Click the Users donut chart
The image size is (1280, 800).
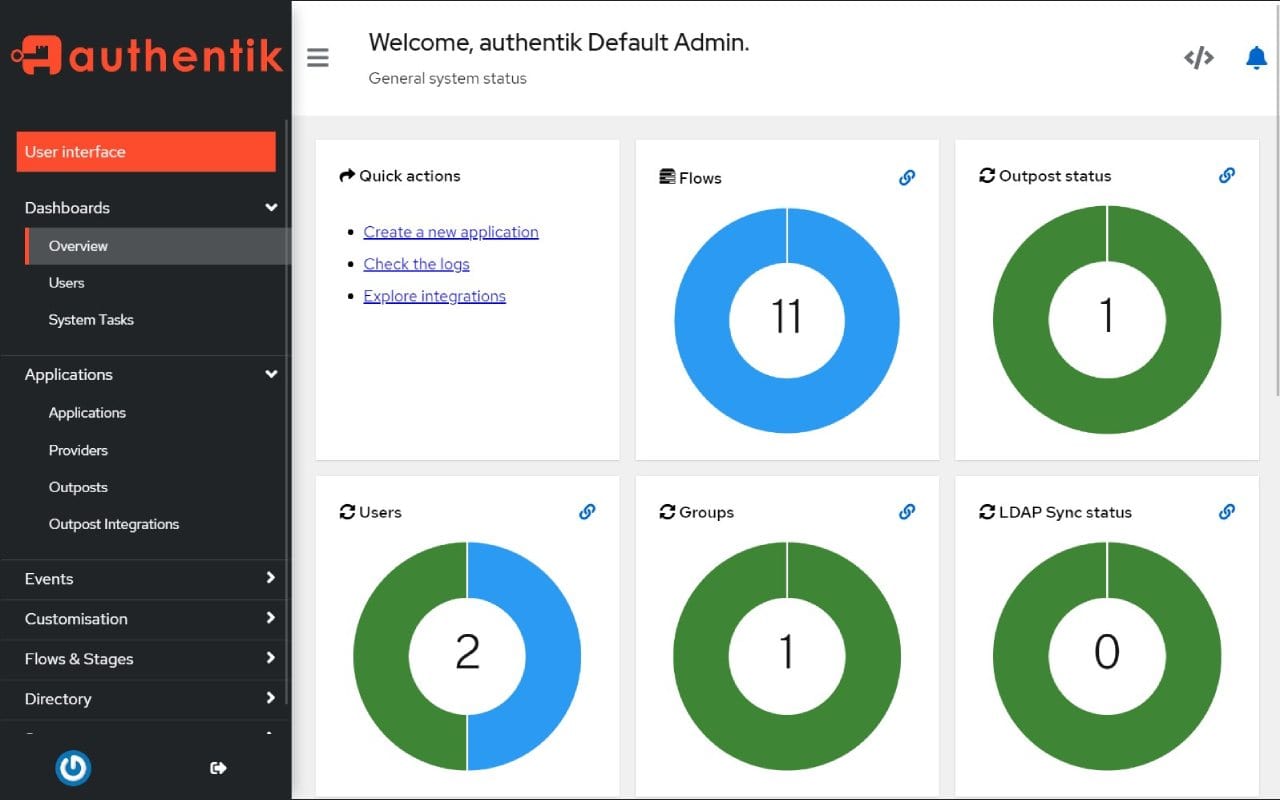(x=467, y=655)
